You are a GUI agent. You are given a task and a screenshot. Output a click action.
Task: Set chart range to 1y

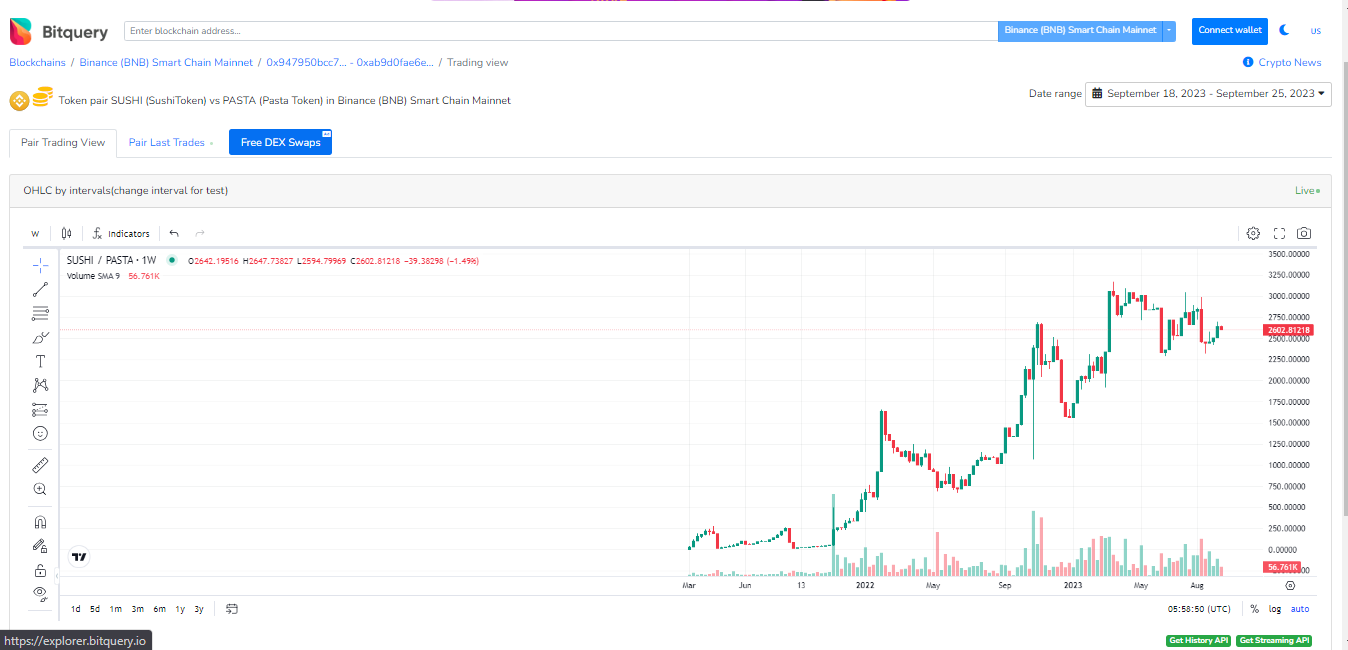click(x=180, y=608)
